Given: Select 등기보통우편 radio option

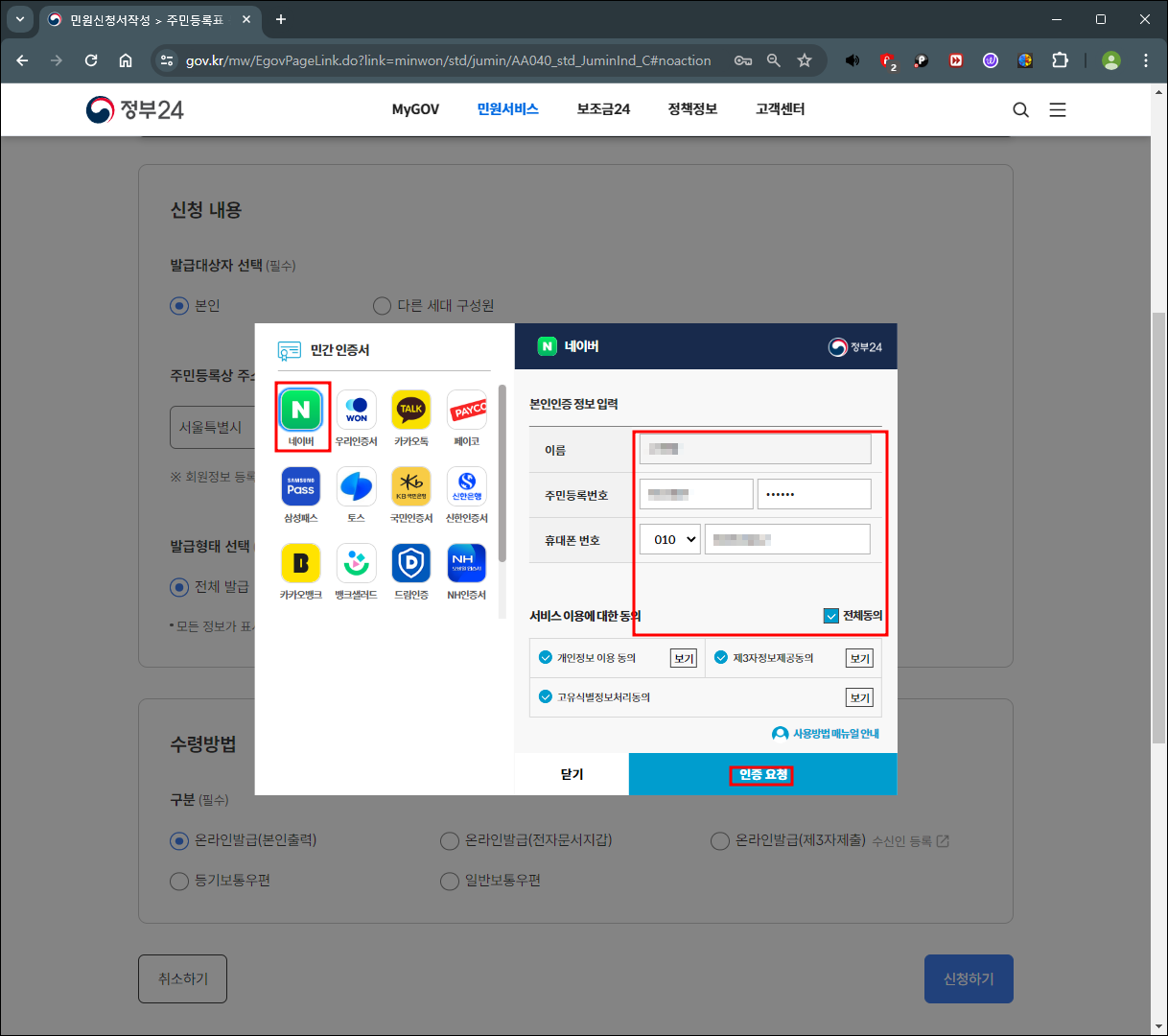Looking at the screenshot, I should click(179, 882).
